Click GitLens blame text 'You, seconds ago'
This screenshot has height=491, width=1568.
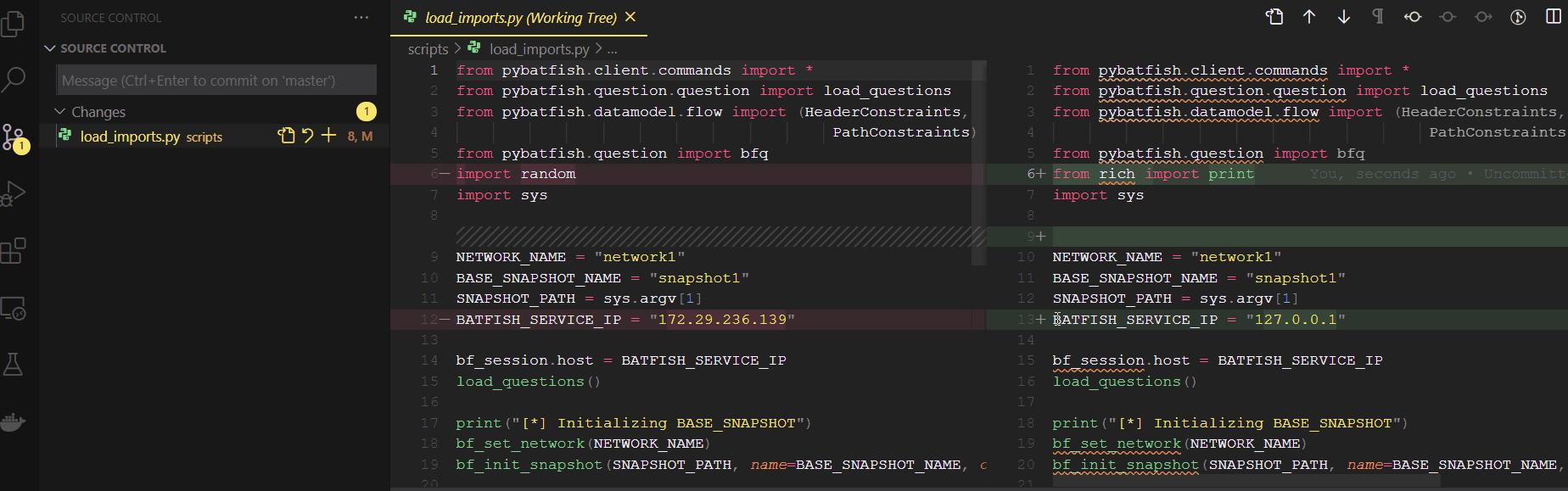(1382, 174)
